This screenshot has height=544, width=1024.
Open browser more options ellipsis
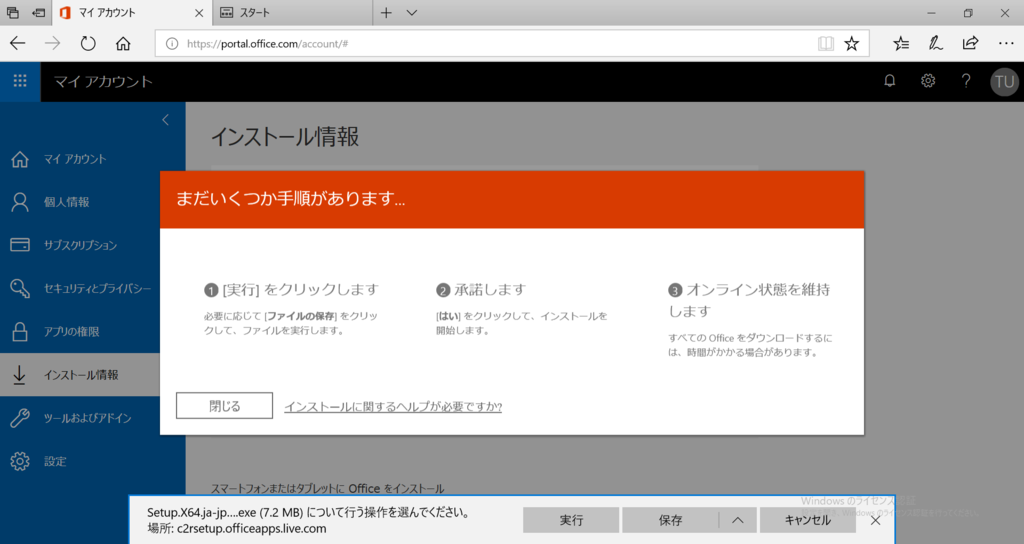coord(1006,44)
